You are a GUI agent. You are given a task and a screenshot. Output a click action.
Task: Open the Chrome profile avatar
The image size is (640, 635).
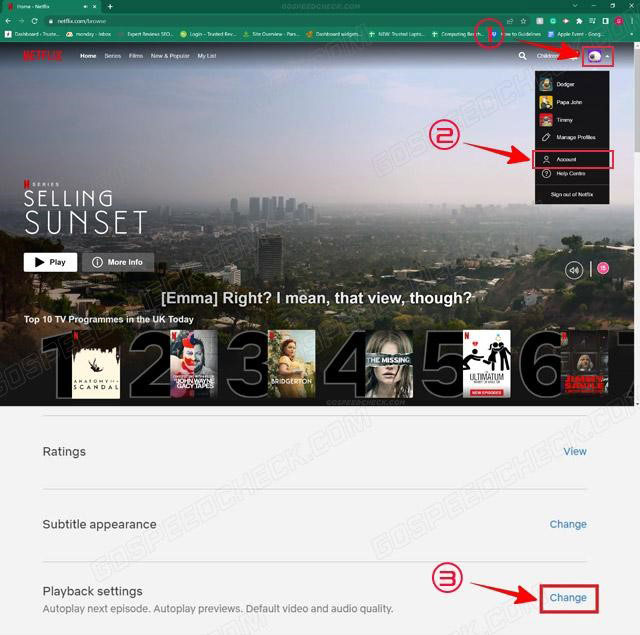(619, 21)
